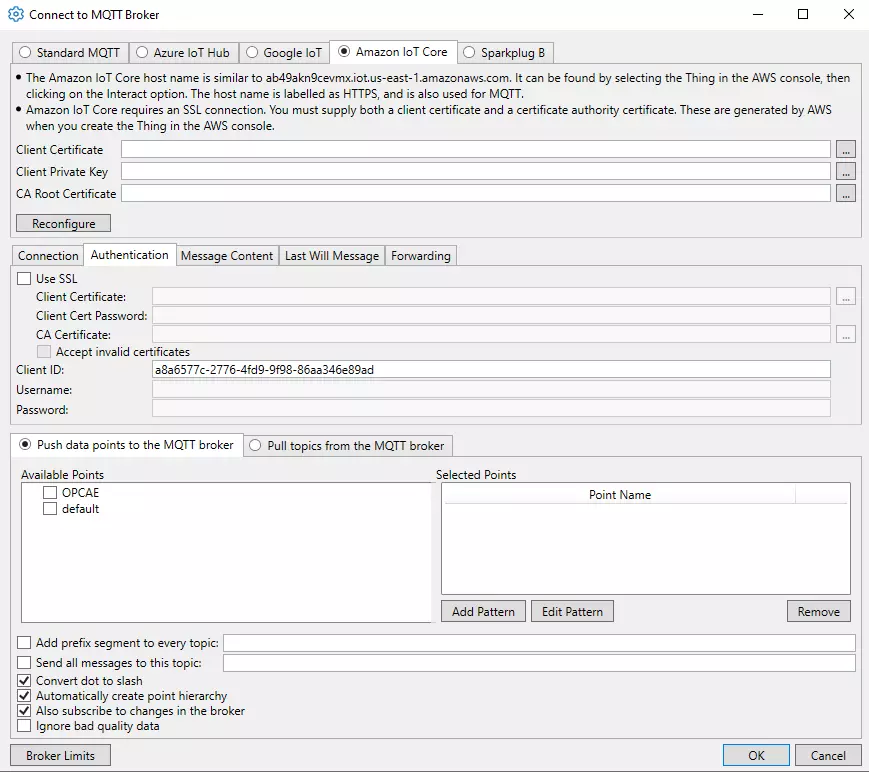The height and width of the screenshot is (772, 869).
Task: Open the Forwarding tab
Action: click(x=421, y=255)
